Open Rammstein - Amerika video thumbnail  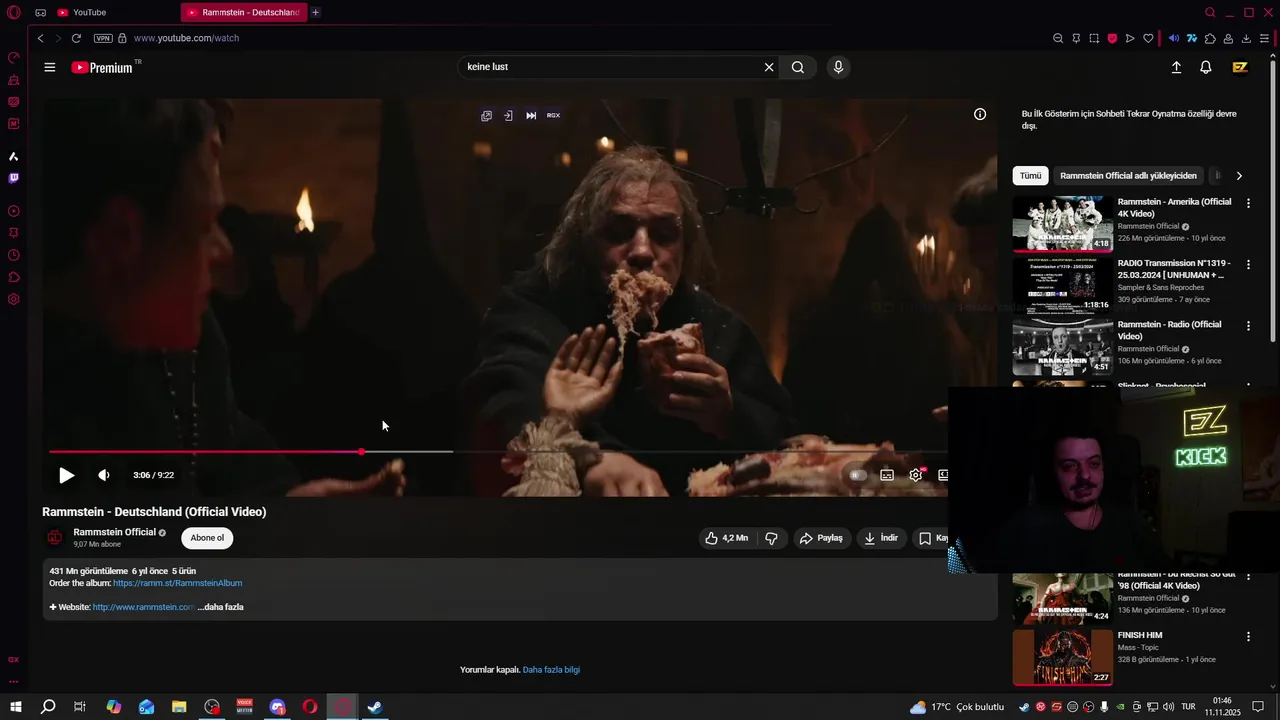click(x=1062, y=223)
